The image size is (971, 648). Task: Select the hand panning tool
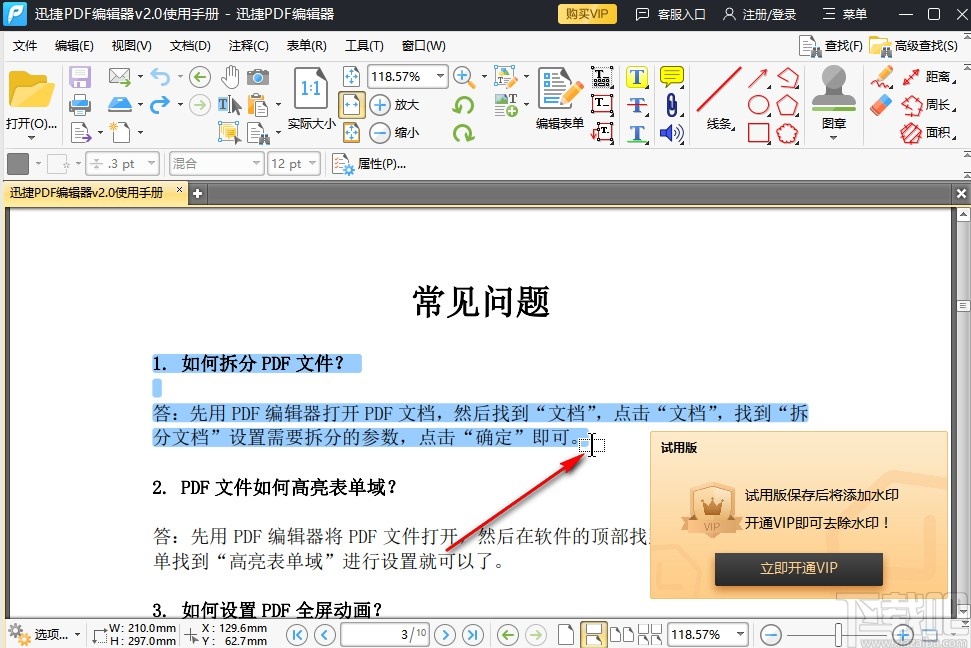231,77
